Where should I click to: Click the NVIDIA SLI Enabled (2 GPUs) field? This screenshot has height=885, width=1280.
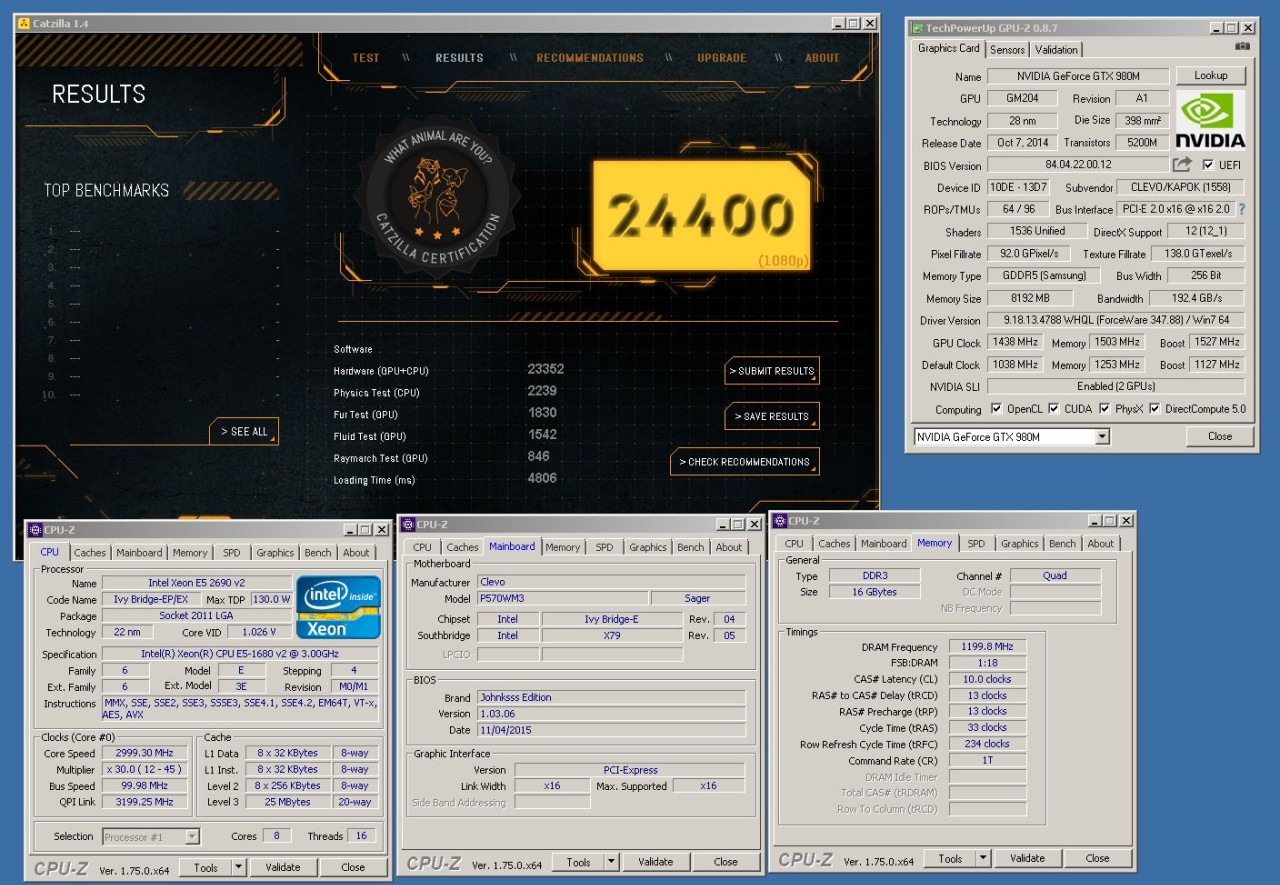click(1116, 386)
